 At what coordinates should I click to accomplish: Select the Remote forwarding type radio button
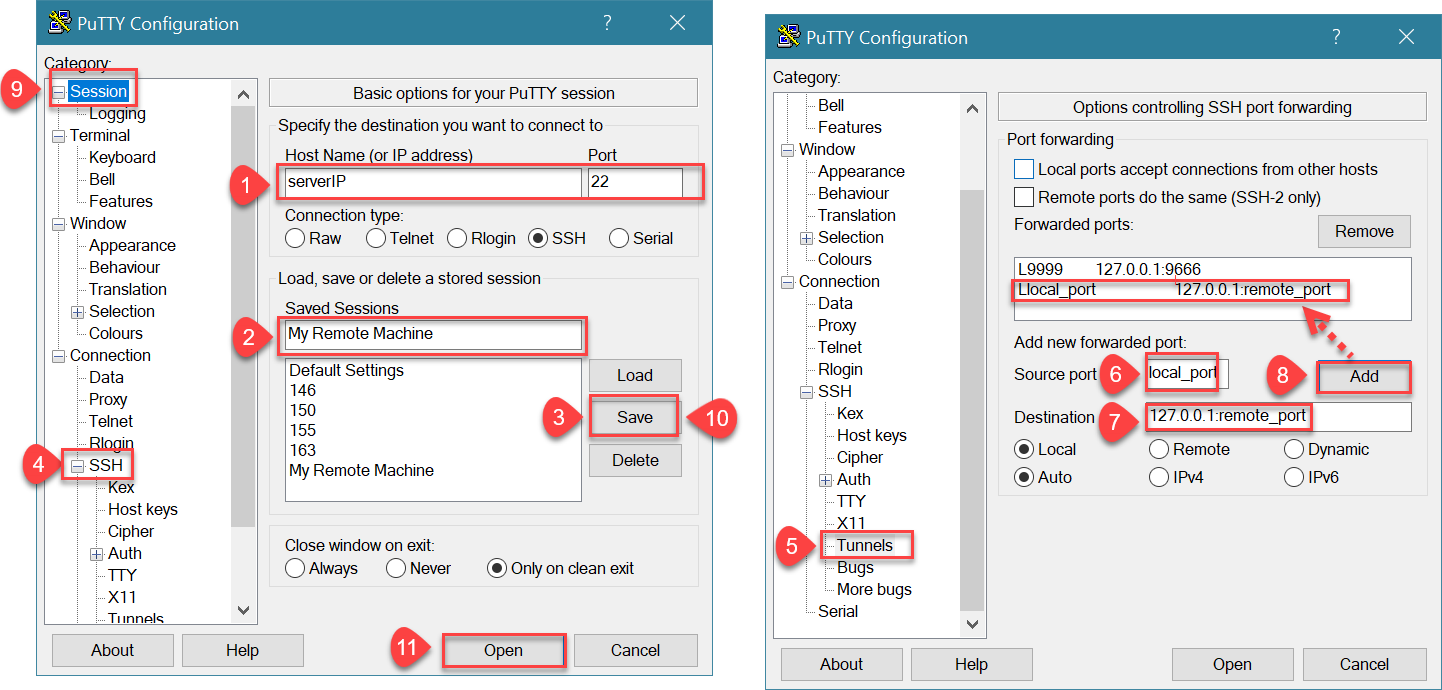tap(1159, 449)
